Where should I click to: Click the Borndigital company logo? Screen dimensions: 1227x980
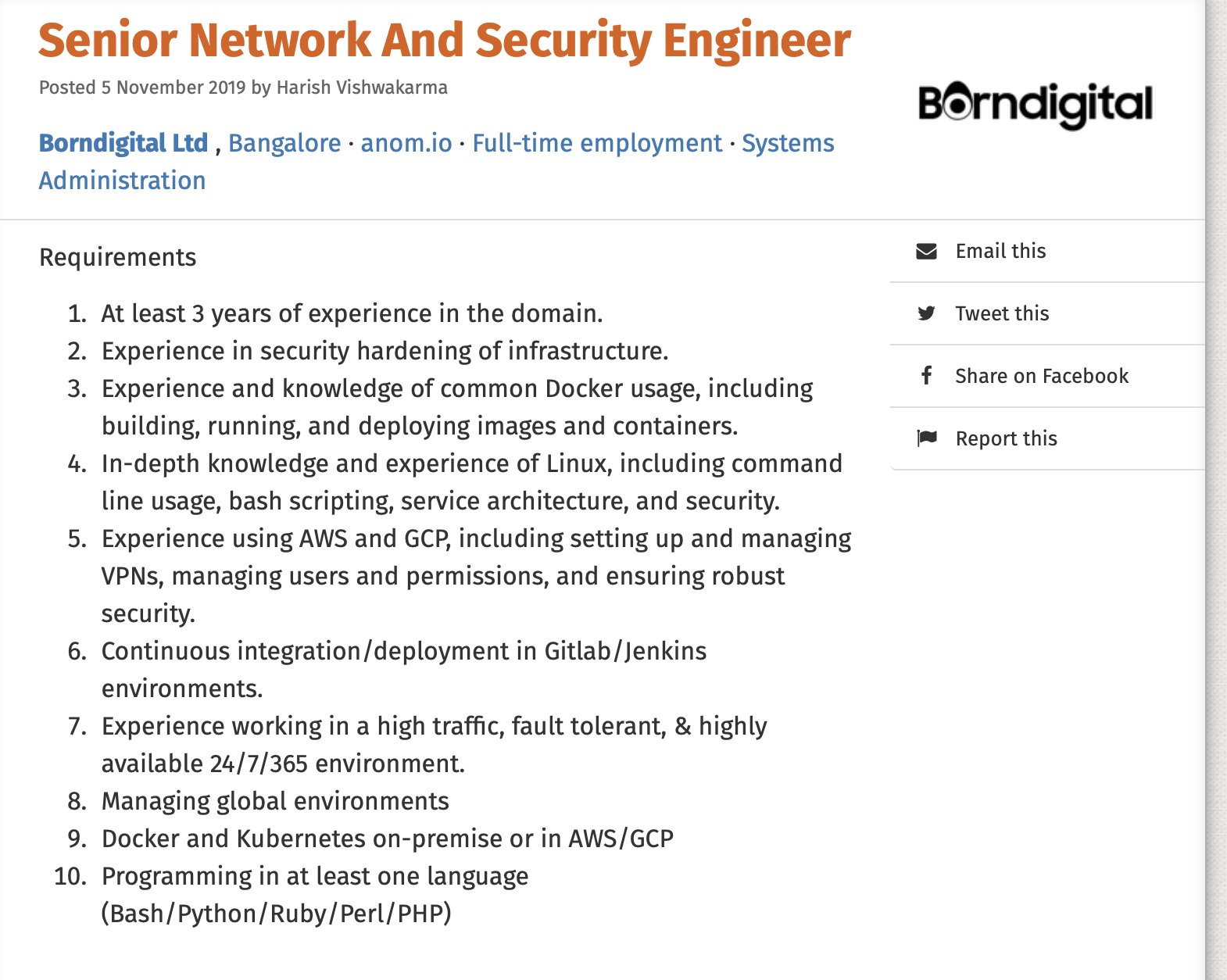click(x=1035, y=105)
